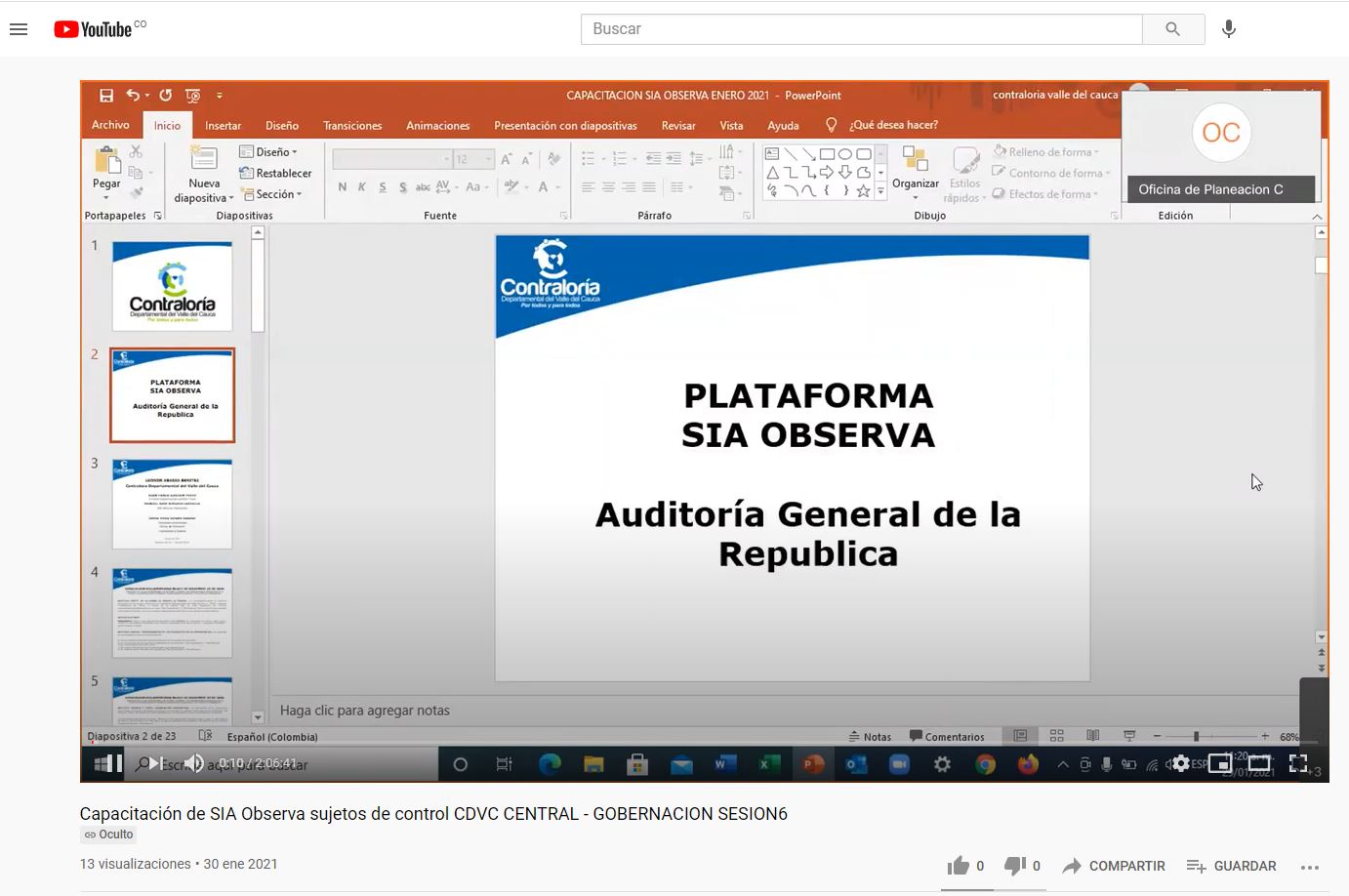Click the Restablecer icon in Diapositivas
Image resolution: width=1349 pixels, height=896 pixels.
(275, 172)
